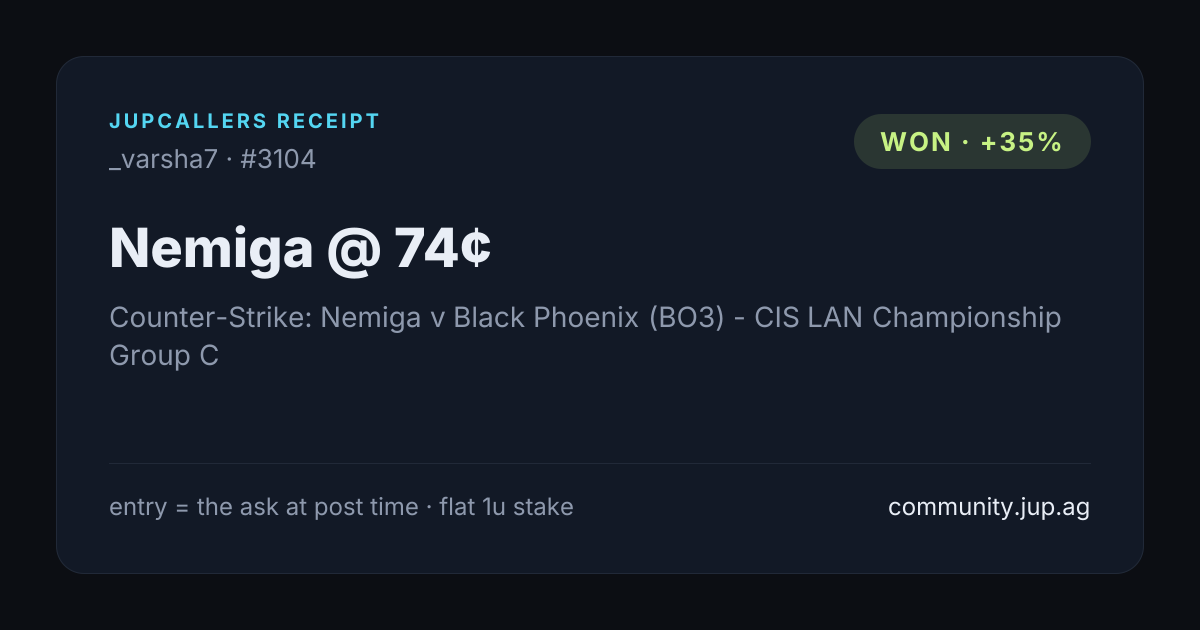Select the flat 1u stake note
Screen dimensions: 1200x630
coord(507,507)
